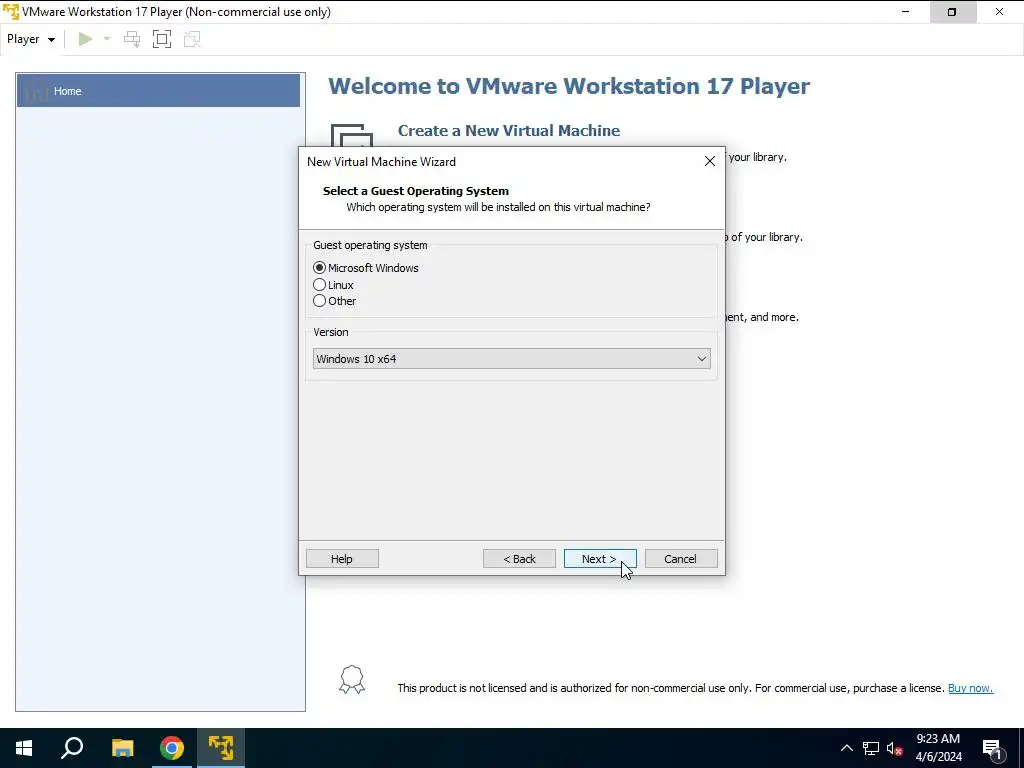1024x768 pixels.
Task: Close the New Virtual Machine Wizard dialog
Action: click(710, 161)
